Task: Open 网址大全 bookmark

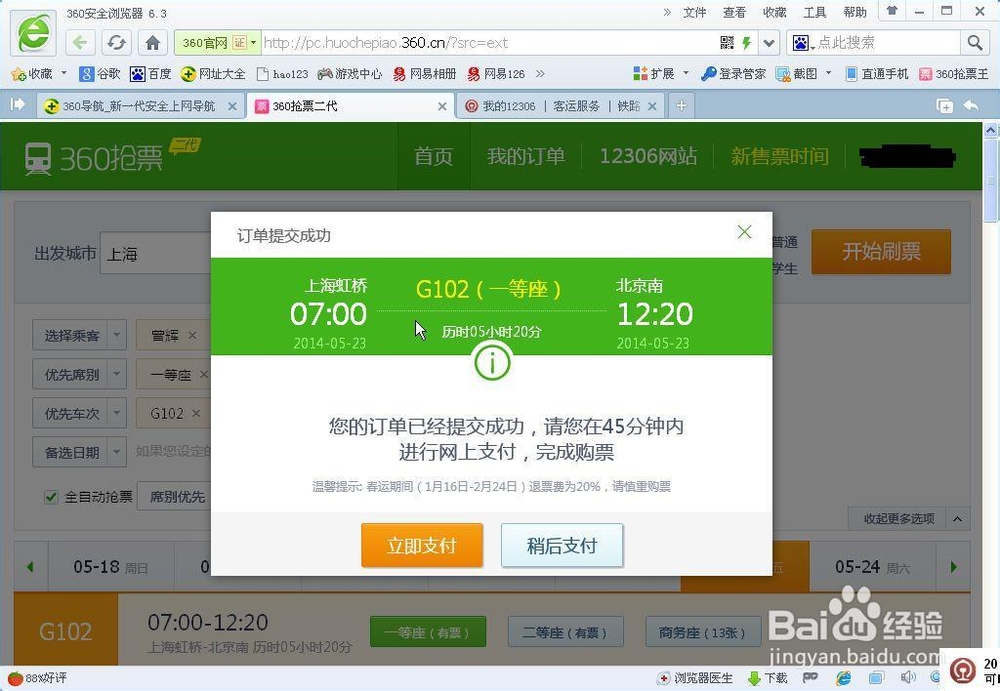Action: 213,74
